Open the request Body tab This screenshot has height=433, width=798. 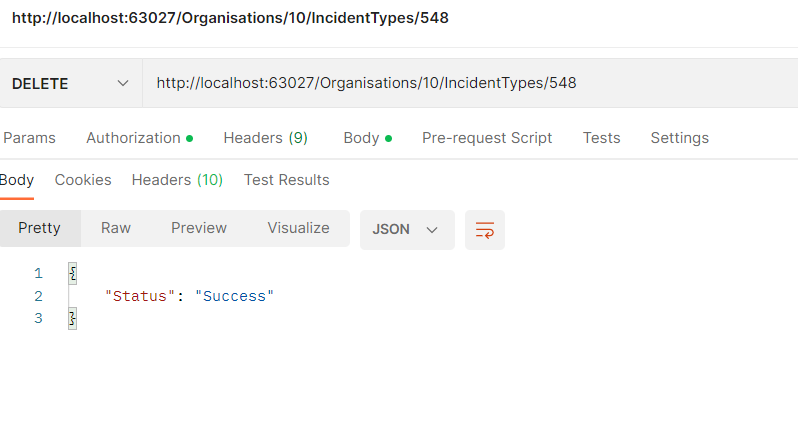coord(366,138)
